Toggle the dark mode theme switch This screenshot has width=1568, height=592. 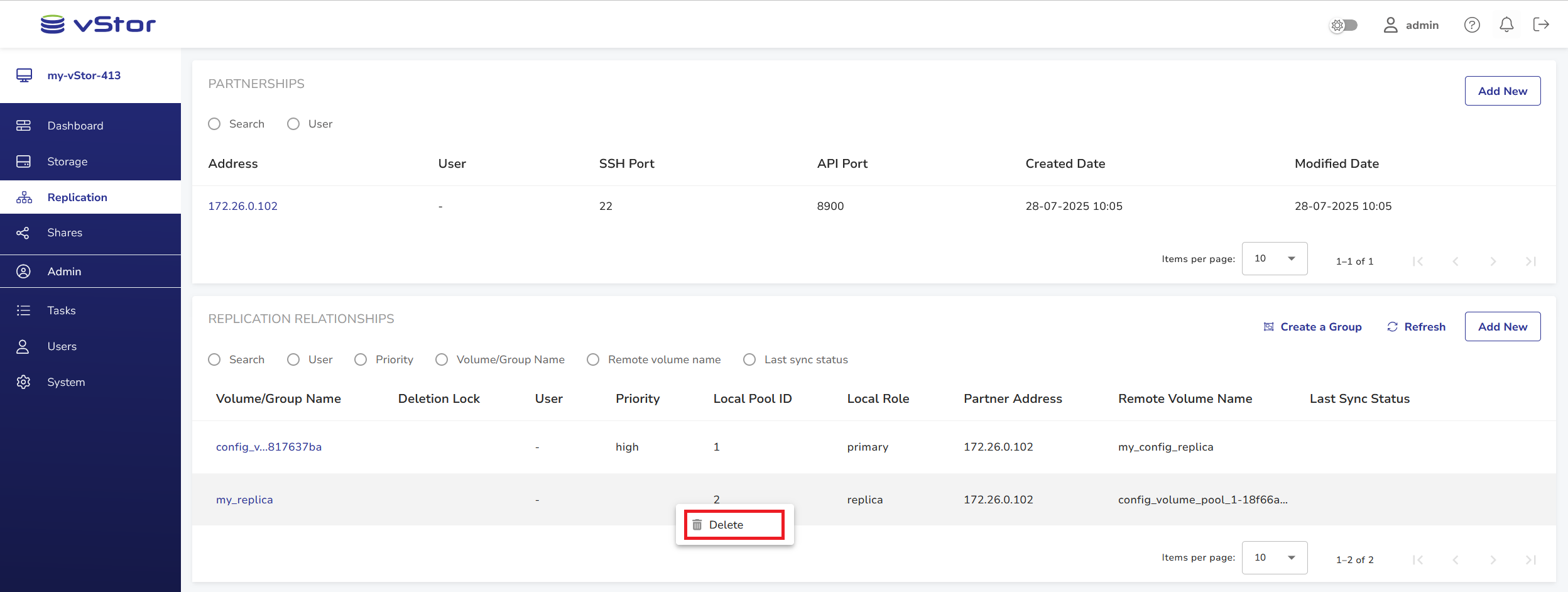[1344, 25]
